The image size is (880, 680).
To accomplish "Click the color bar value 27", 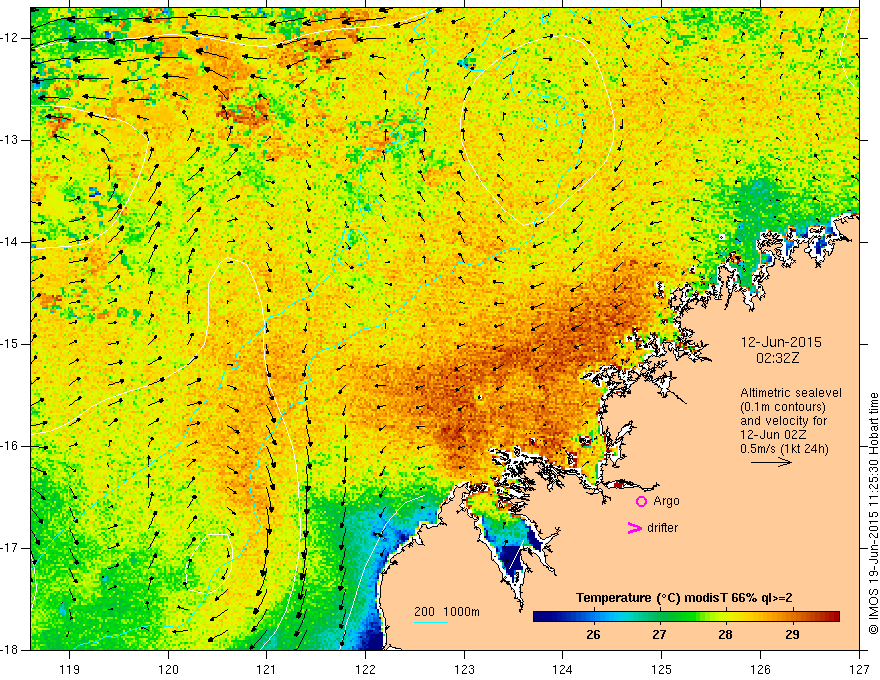I will point(659,635).
